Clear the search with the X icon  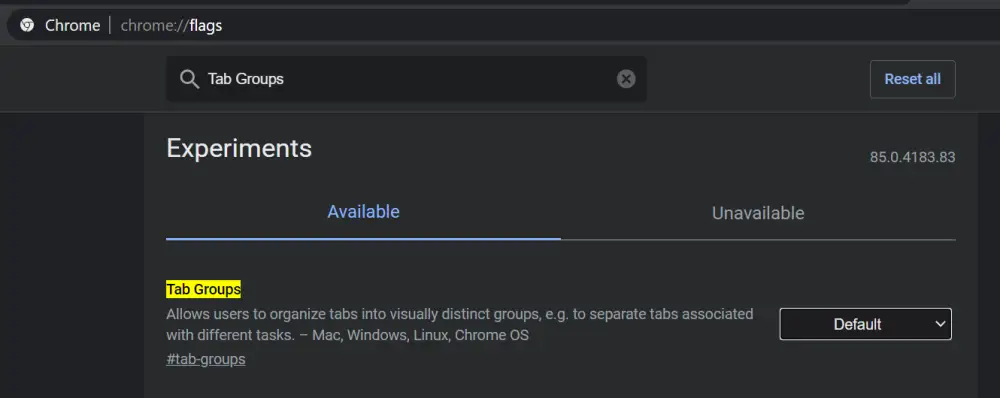tap(626, 79)
